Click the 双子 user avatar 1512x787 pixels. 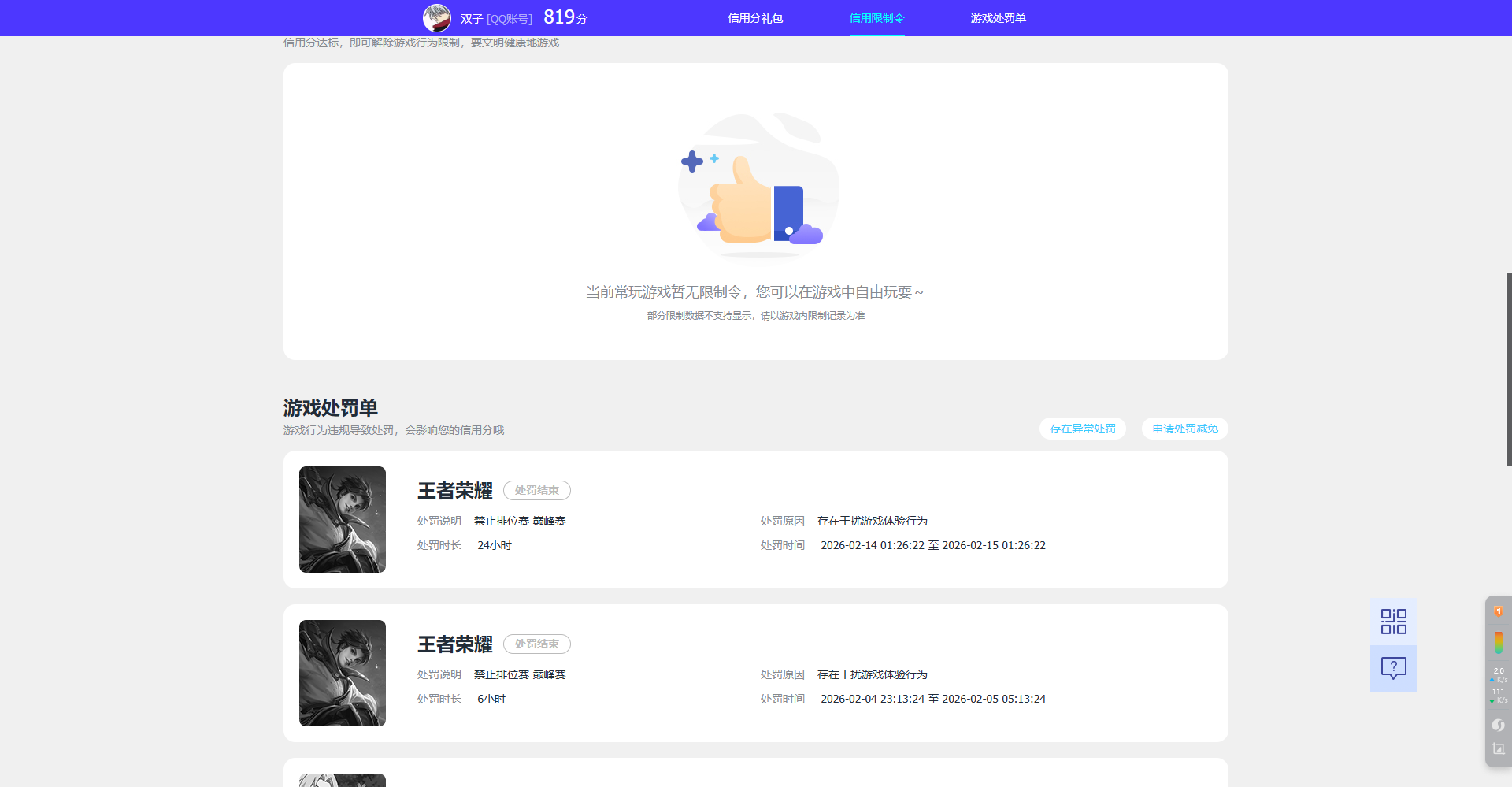pyautogui.click(x=437, y=17)
